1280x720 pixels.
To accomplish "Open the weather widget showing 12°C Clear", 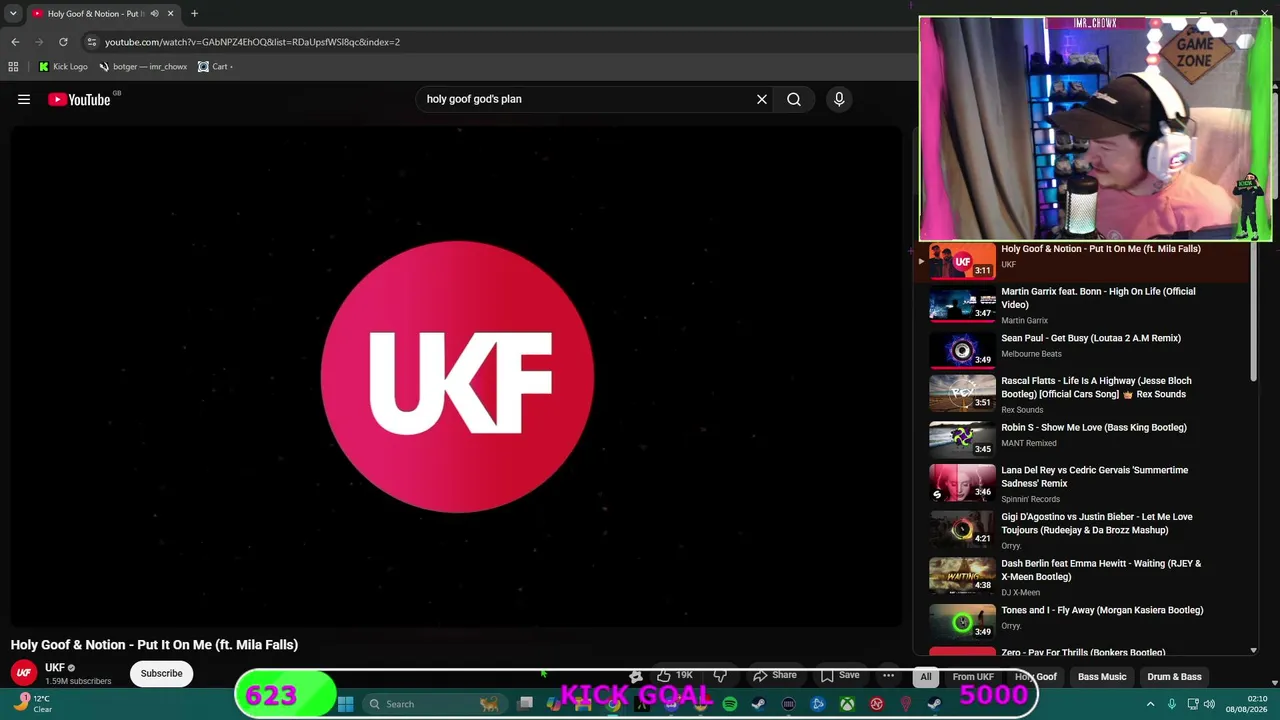I will (32, 704).
